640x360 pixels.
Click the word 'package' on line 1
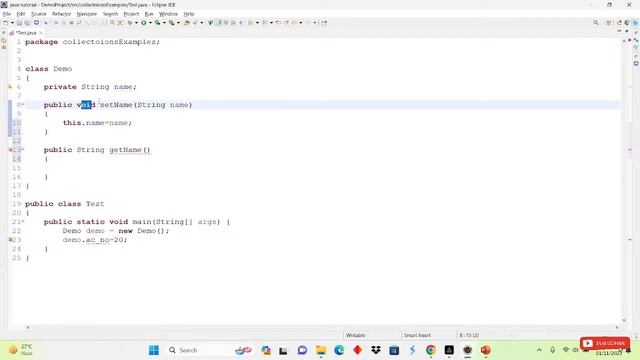tap(41, 42)
